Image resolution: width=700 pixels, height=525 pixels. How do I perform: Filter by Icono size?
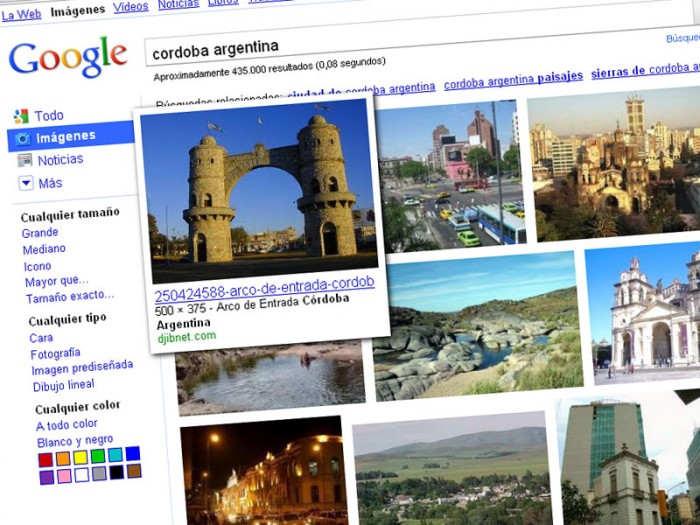(38, 267)
